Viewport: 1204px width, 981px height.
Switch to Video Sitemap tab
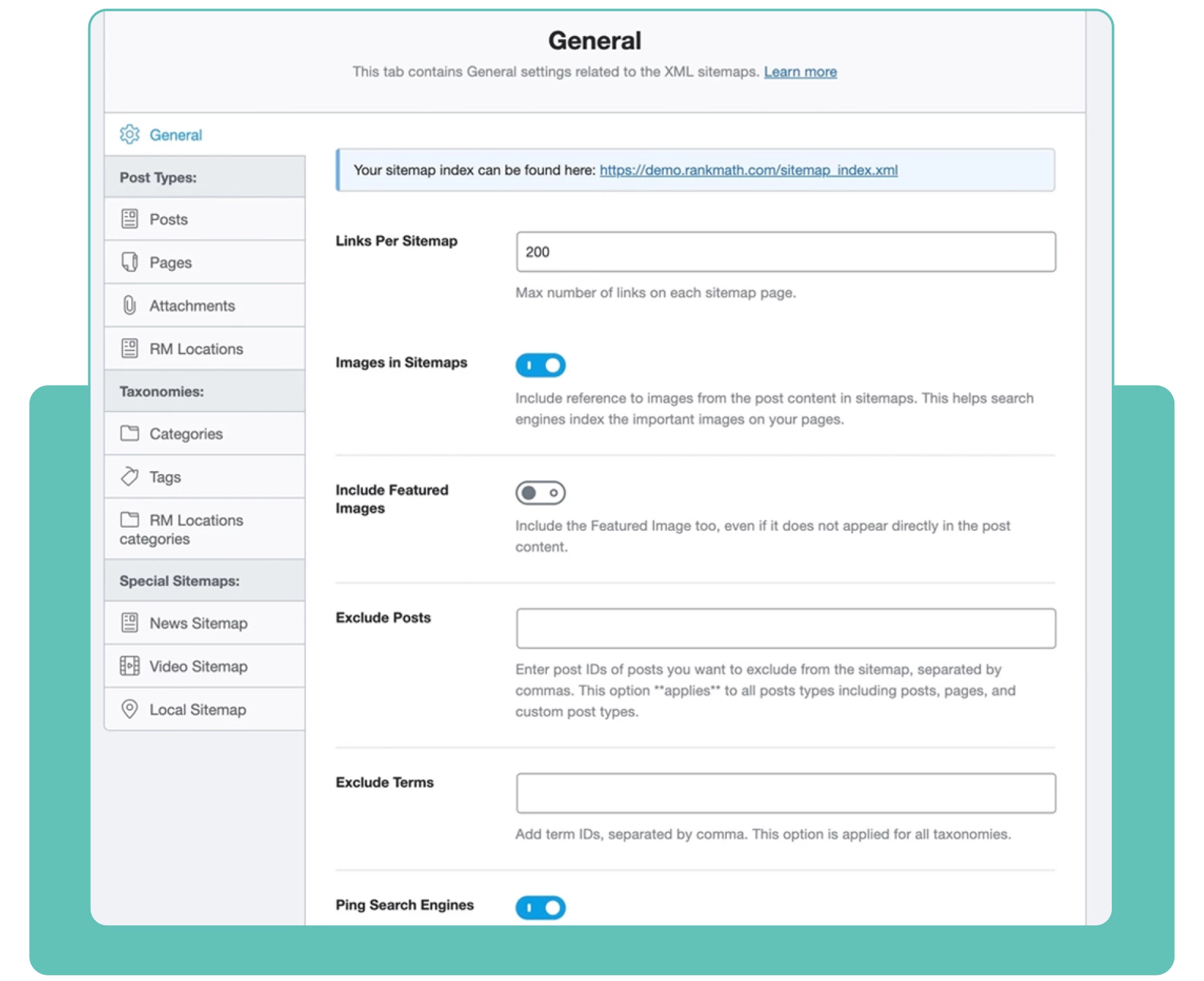205,666
